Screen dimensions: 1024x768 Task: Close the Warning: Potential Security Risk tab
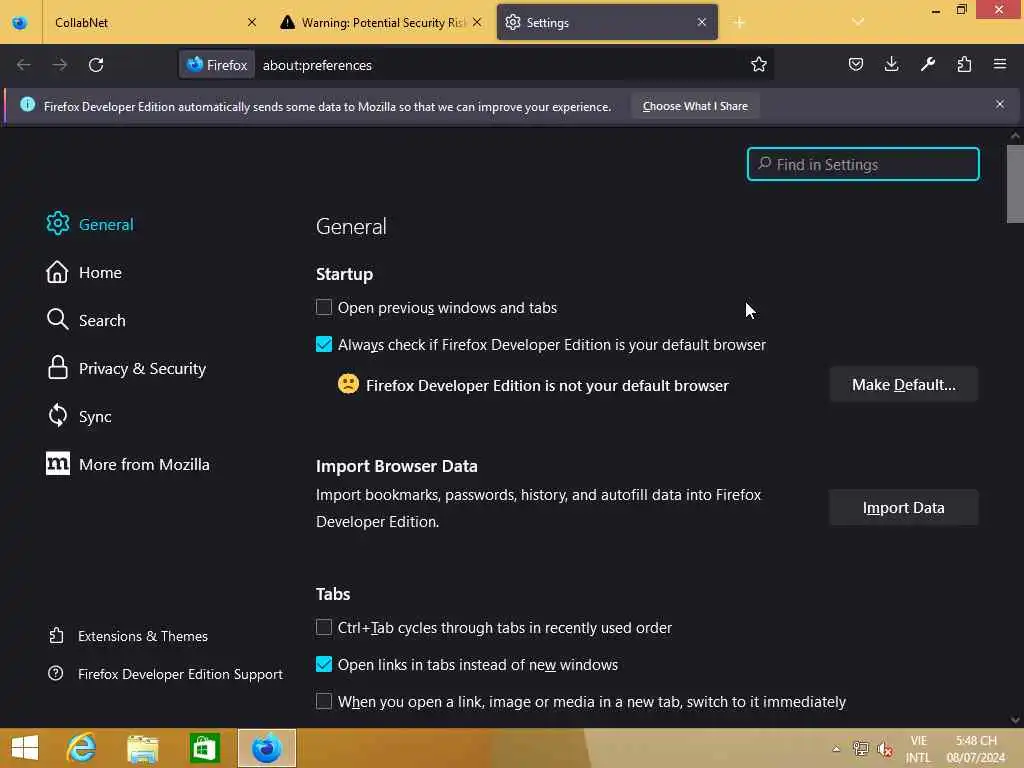tap(477, 22)
